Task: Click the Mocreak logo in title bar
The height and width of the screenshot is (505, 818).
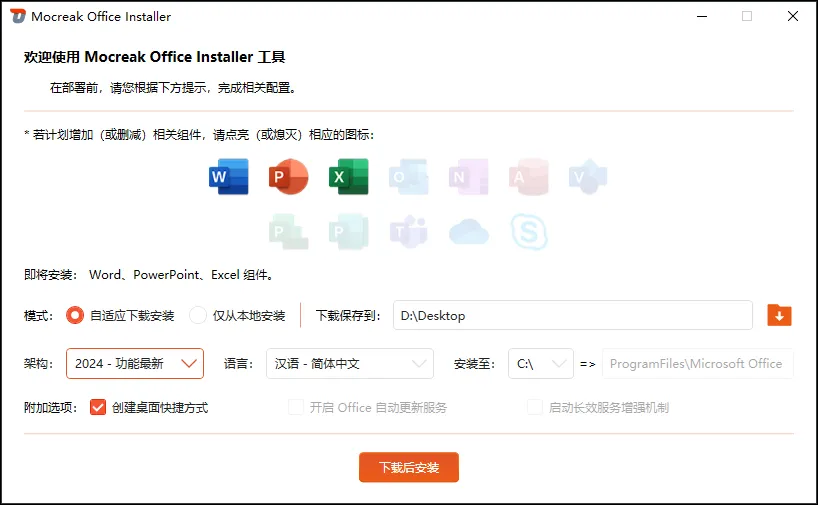Action: click(x=18, y=16)
